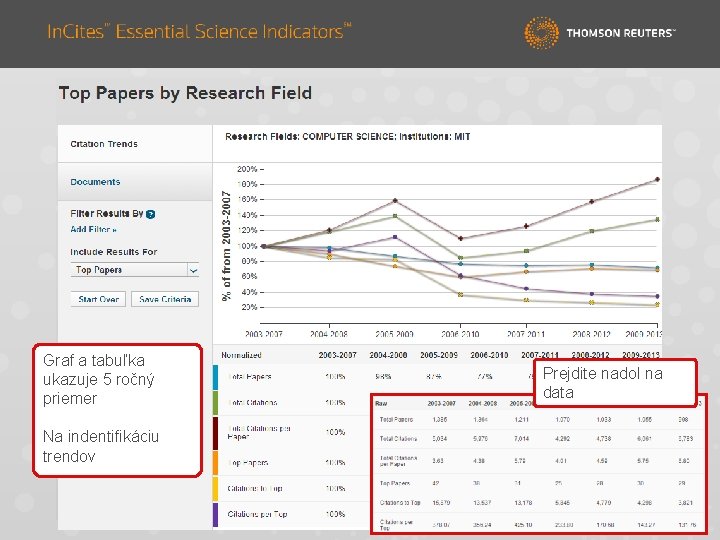The height and width of the screenshot is (540, 720).
Task: Click the Include Results For label
Action: [x=113, y=252]
